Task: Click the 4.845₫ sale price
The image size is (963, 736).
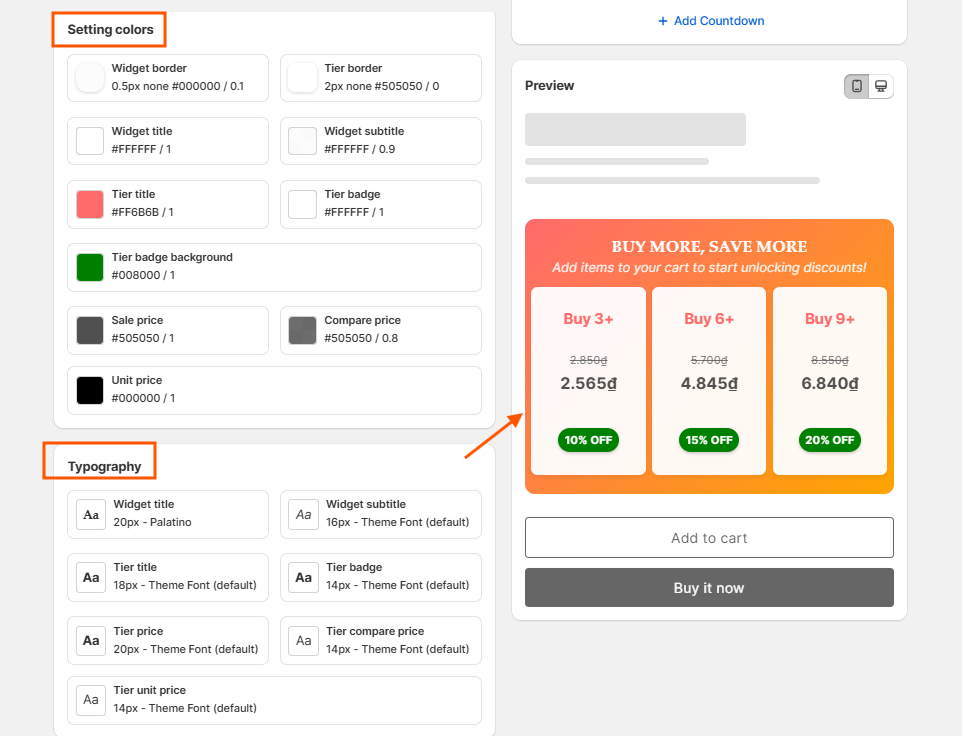Action: click(x=709, y=383)
